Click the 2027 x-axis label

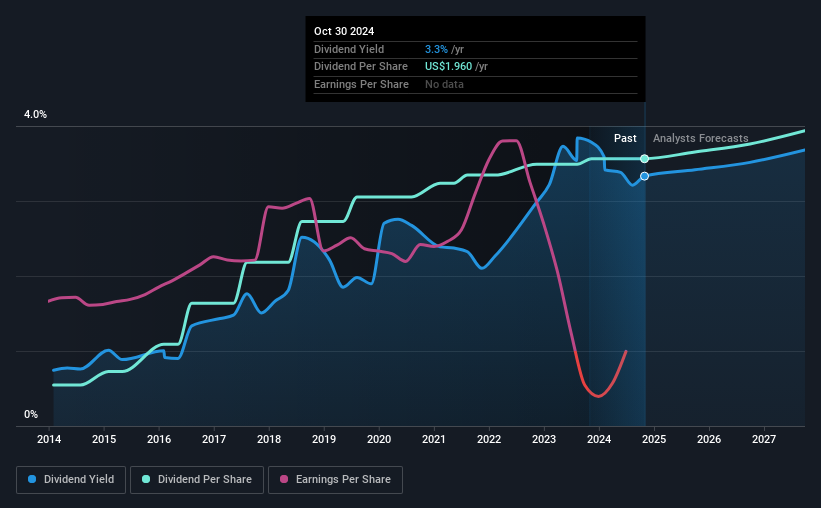click(764, 439)
